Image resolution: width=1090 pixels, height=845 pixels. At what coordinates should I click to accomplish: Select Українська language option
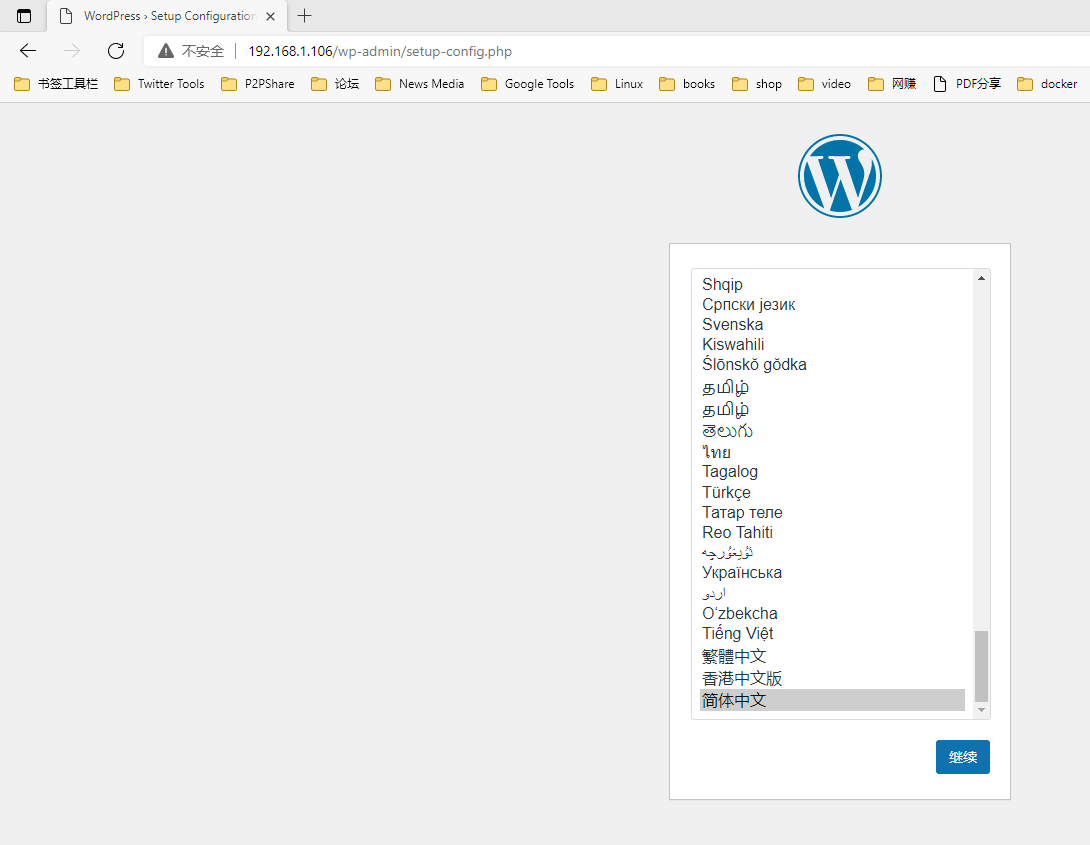click(832, 573)
